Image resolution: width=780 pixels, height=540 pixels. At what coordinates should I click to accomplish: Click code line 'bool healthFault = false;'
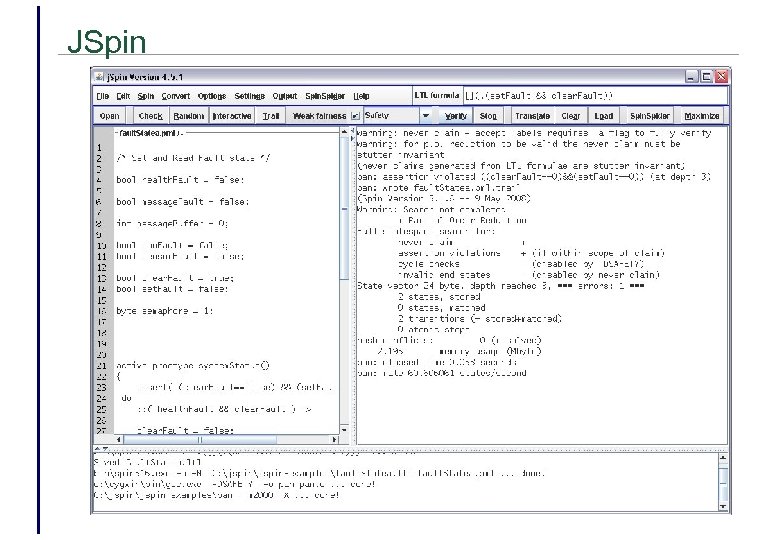pos(180,180)
